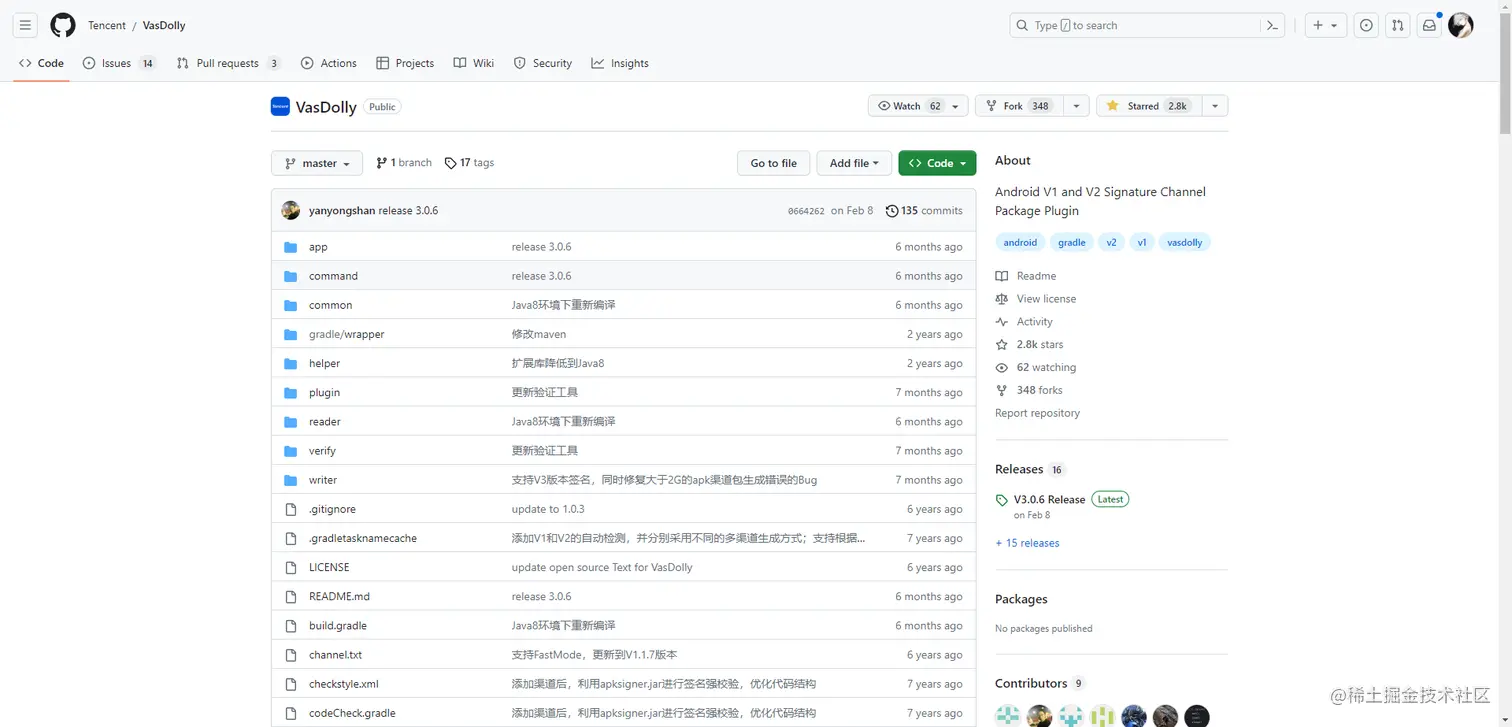The height and width of the screenshot is (727, 1512).
Task: Click the Fork button
Action: pyautogui.click(x=1019, y=106)
